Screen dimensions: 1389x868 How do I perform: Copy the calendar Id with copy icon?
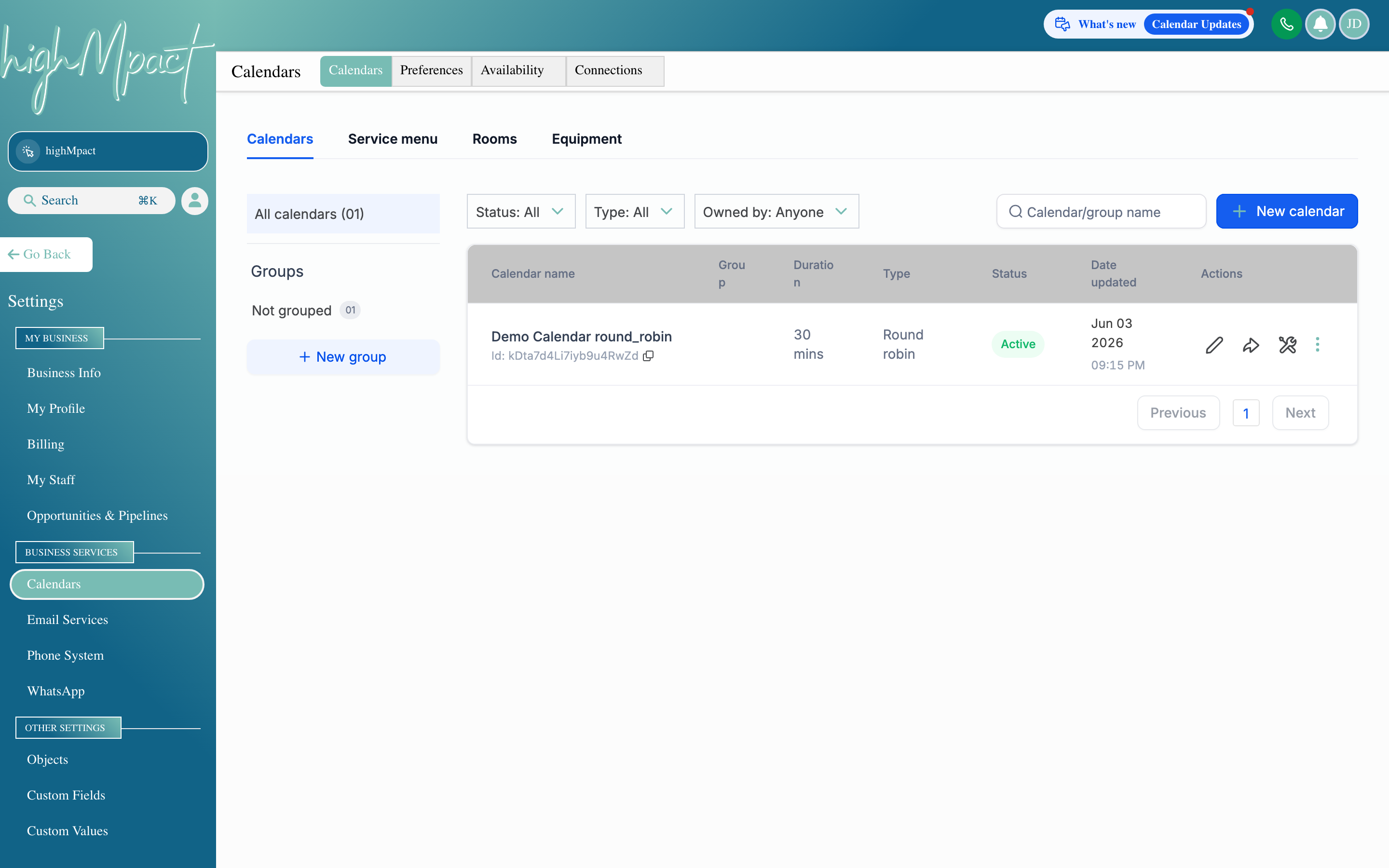(649, 356)
